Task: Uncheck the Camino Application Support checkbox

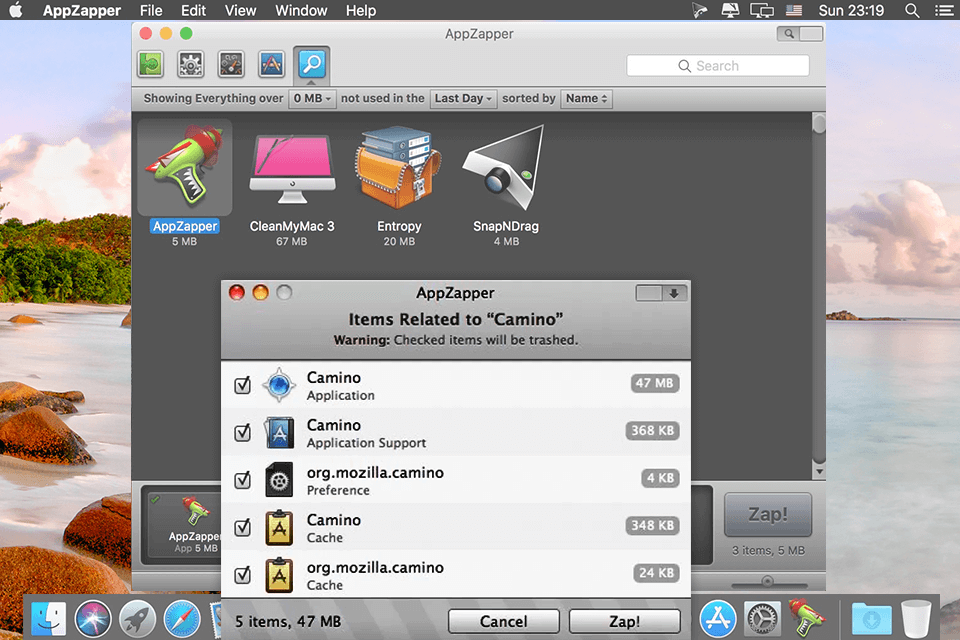Action: pos(242,432)
